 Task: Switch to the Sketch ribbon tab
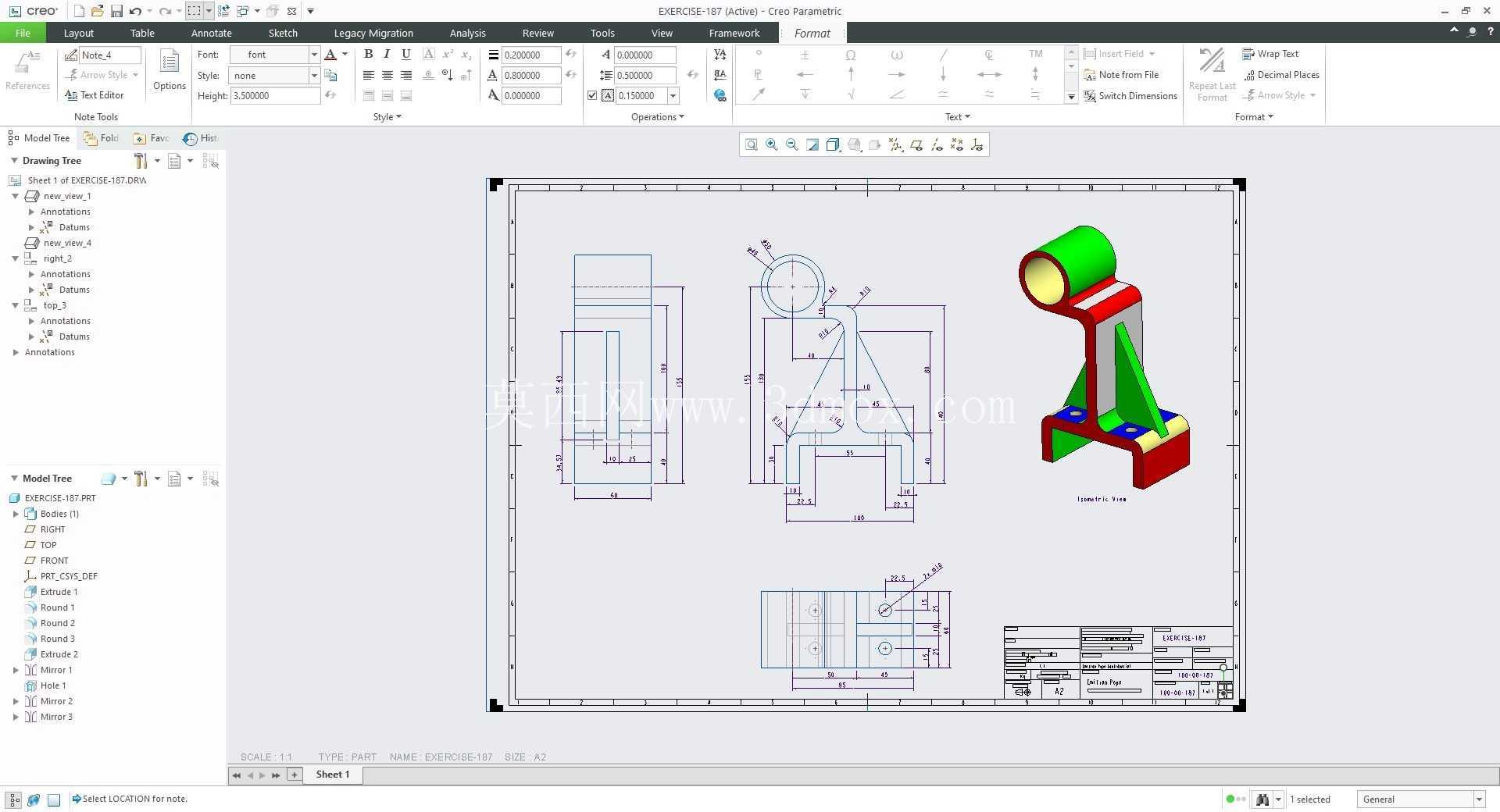click(283, 33)
